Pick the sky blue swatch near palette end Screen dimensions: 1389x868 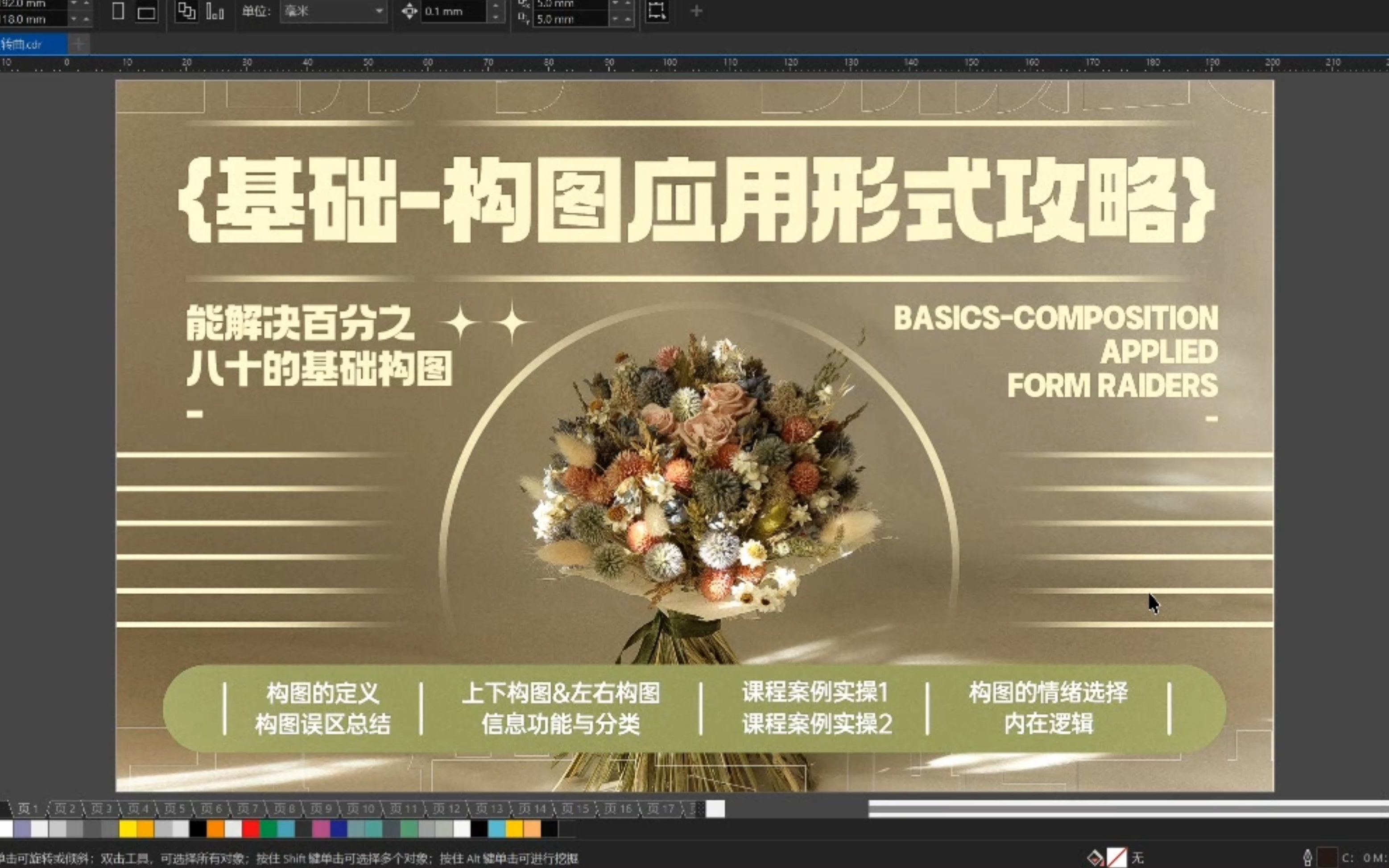coord(497,828)
